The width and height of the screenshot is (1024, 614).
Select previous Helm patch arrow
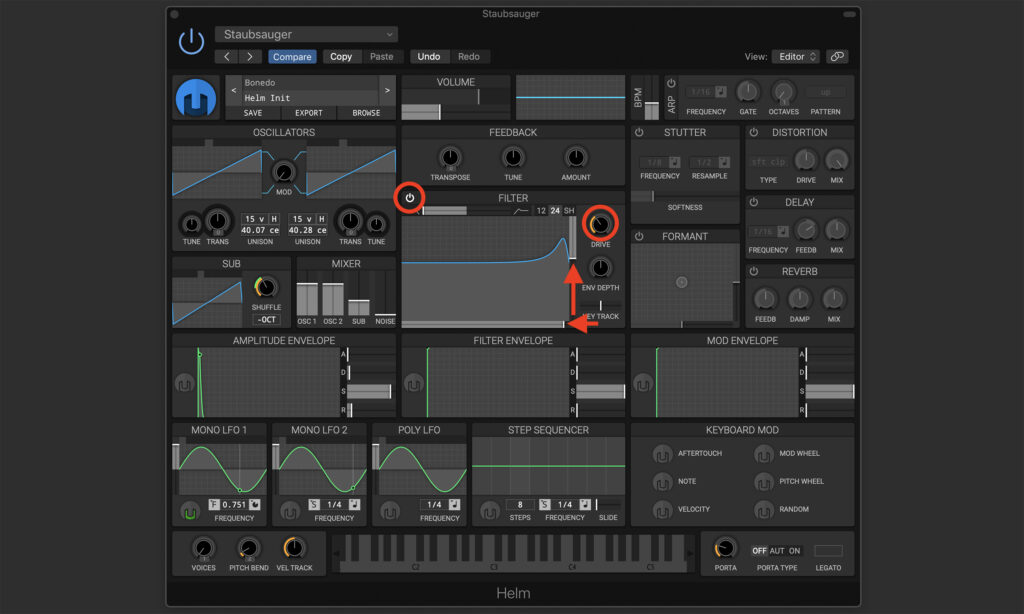click(234, 90)
